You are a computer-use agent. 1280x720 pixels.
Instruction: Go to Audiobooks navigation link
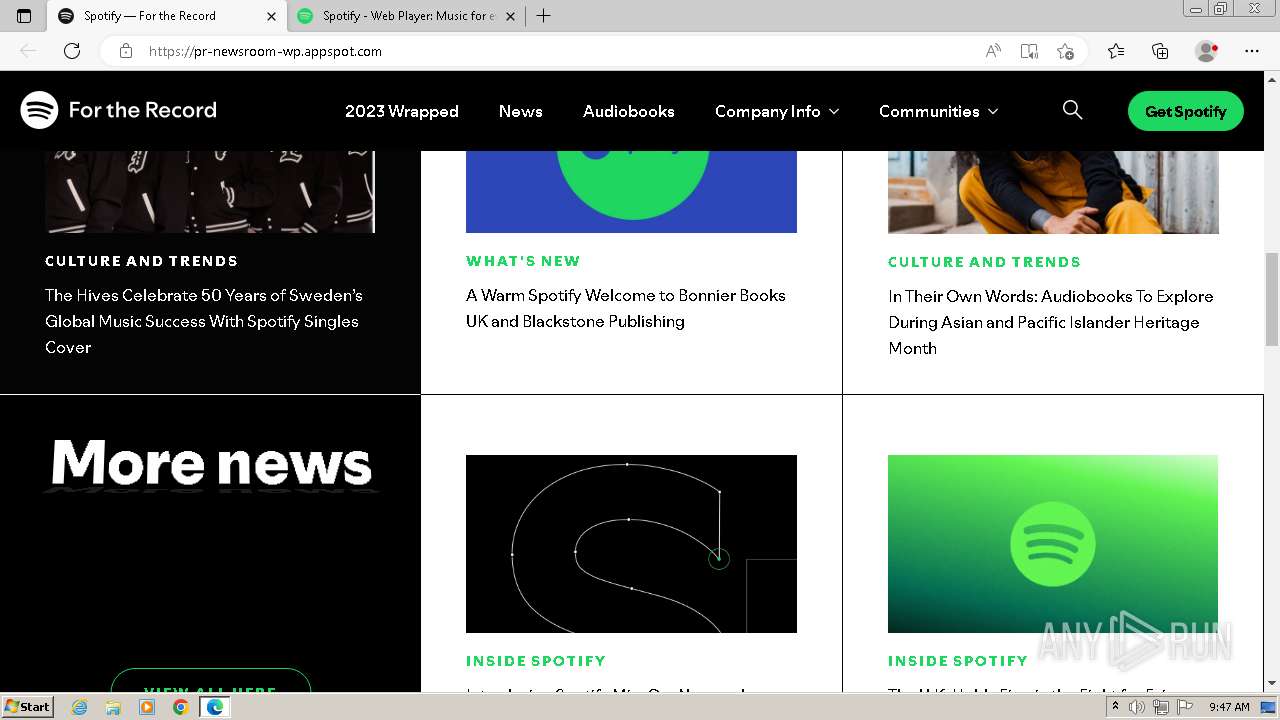pos(629,111)
